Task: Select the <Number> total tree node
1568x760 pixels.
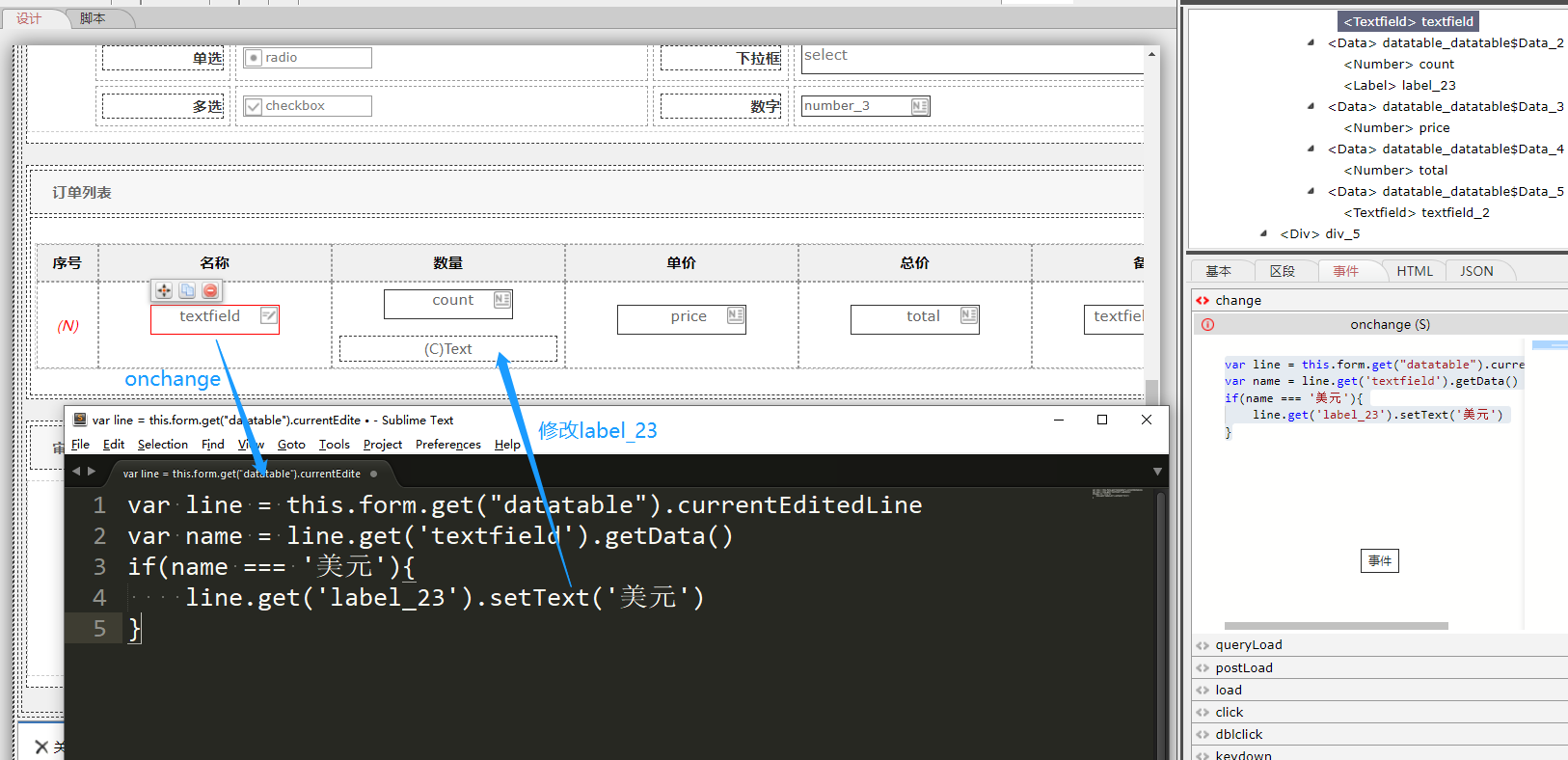Action: (1396, 170)
